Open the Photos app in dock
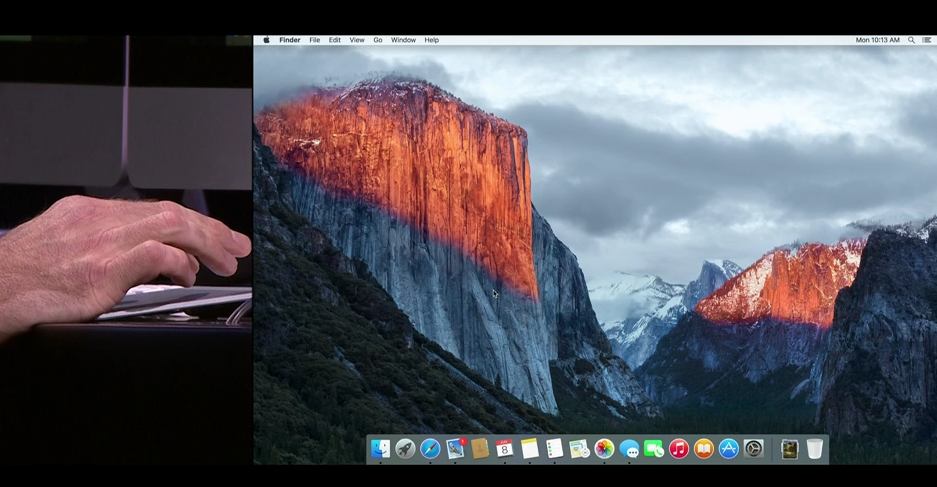Viewport: 937px width, 487px height. [604, 449]
